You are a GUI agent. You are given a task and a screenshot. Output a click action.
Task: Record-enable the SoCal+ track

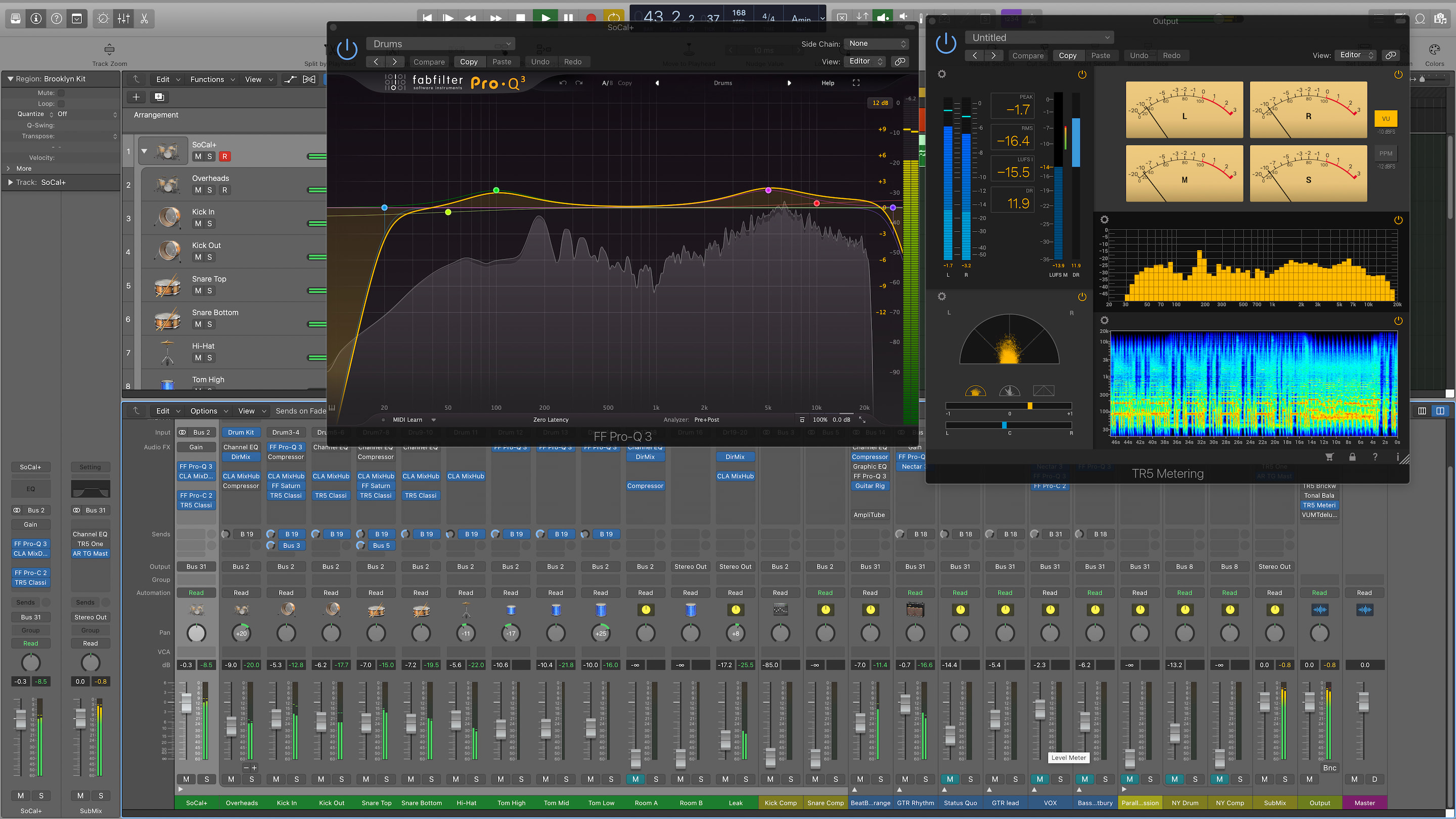tap(224, 157)
